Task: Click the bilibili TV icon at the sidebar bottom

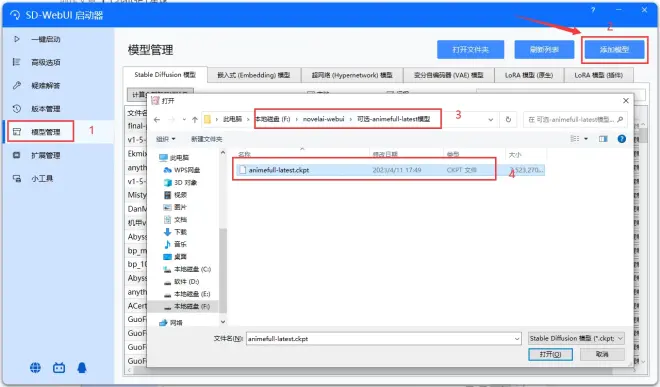Action: 59,368
